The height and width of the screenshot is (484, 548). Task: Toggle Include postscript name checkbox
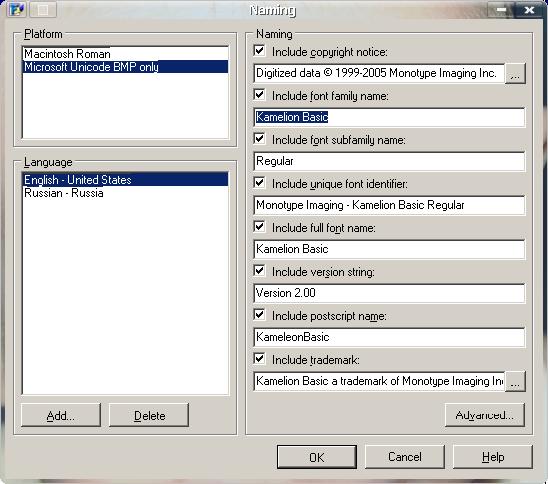point(260,315)
